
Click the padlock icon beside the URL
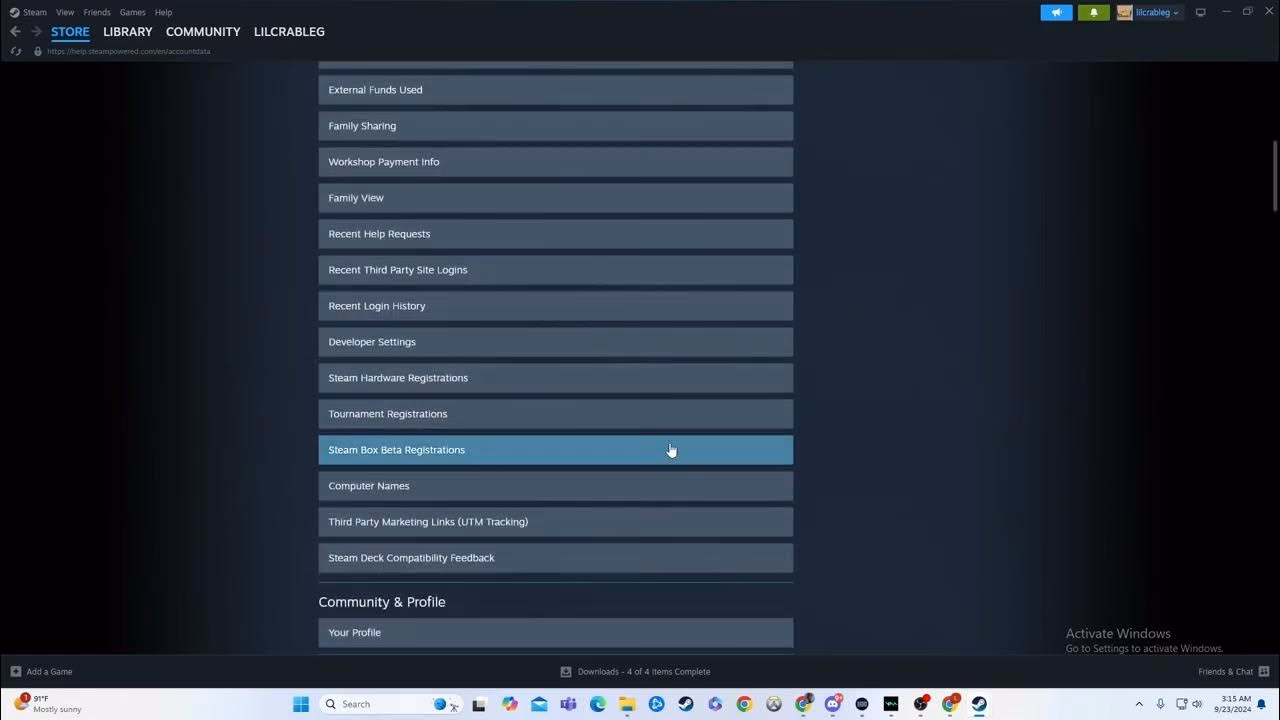[38, 51]
